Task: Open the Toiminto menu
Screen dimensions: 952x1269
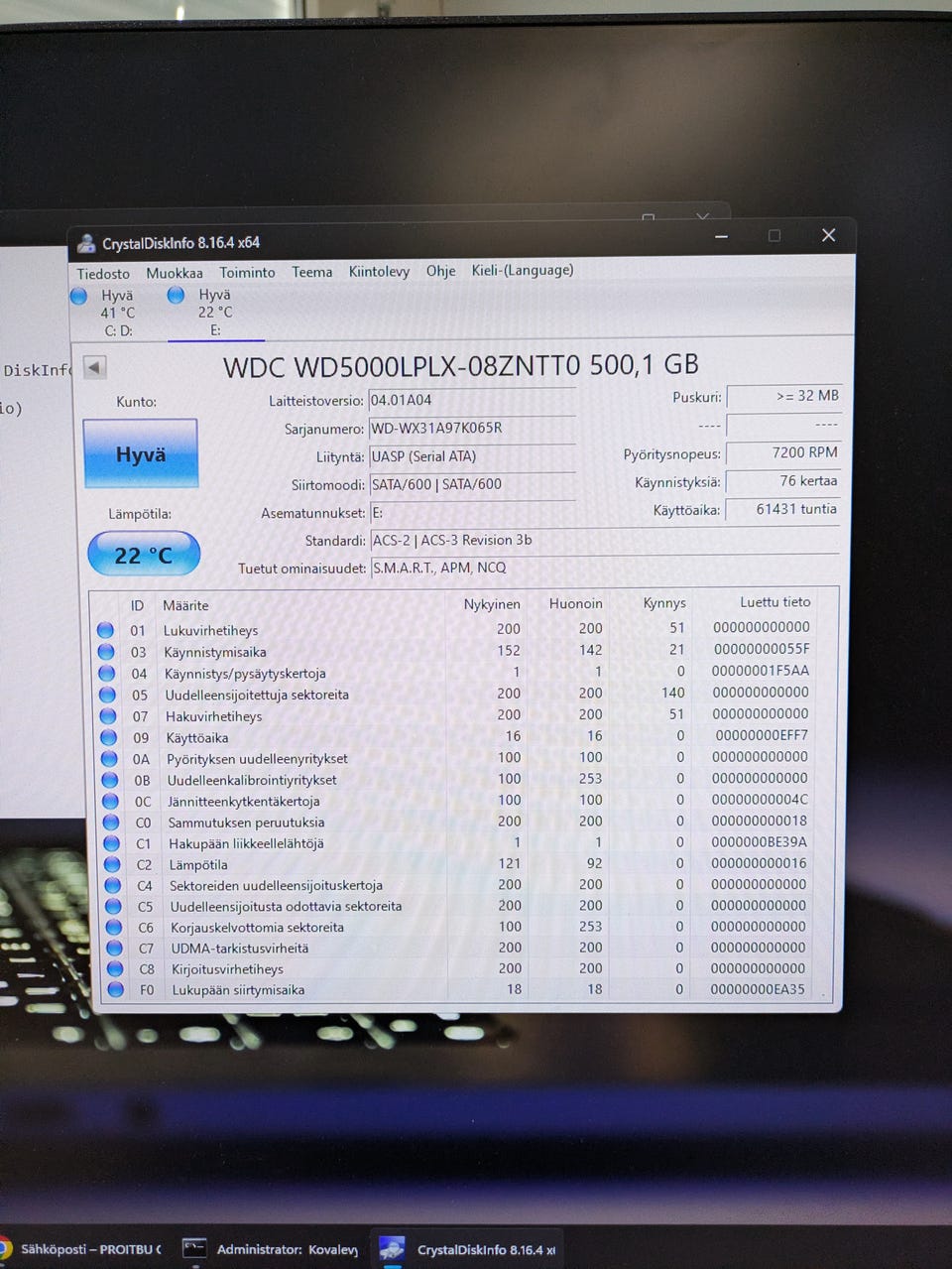Action: click(247, 272)
